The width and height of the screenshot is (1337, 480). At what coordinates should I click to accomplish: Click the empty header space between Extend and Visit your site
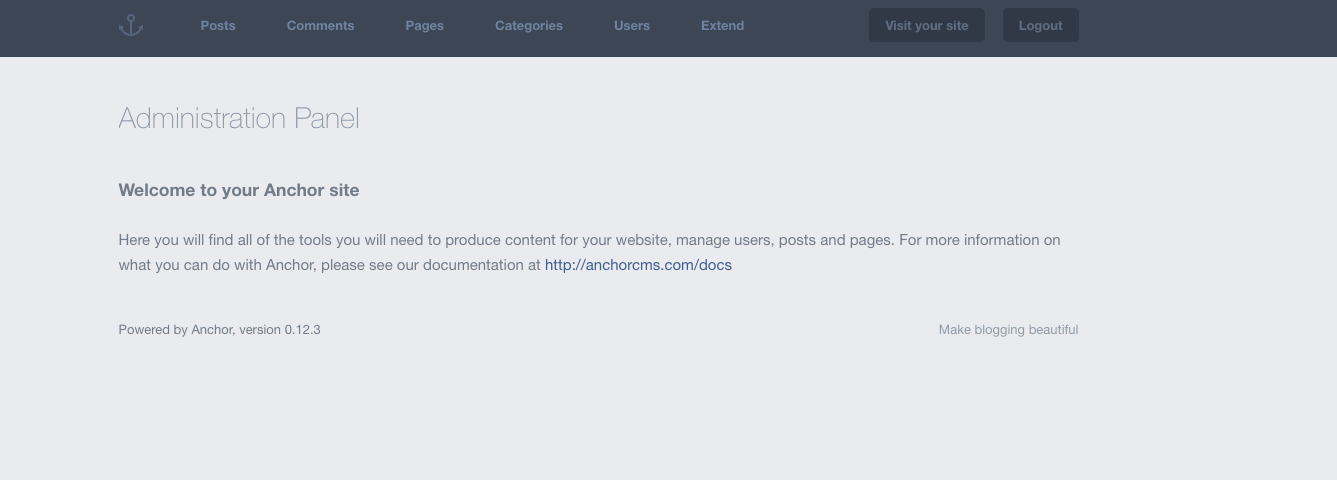[806, 26]
